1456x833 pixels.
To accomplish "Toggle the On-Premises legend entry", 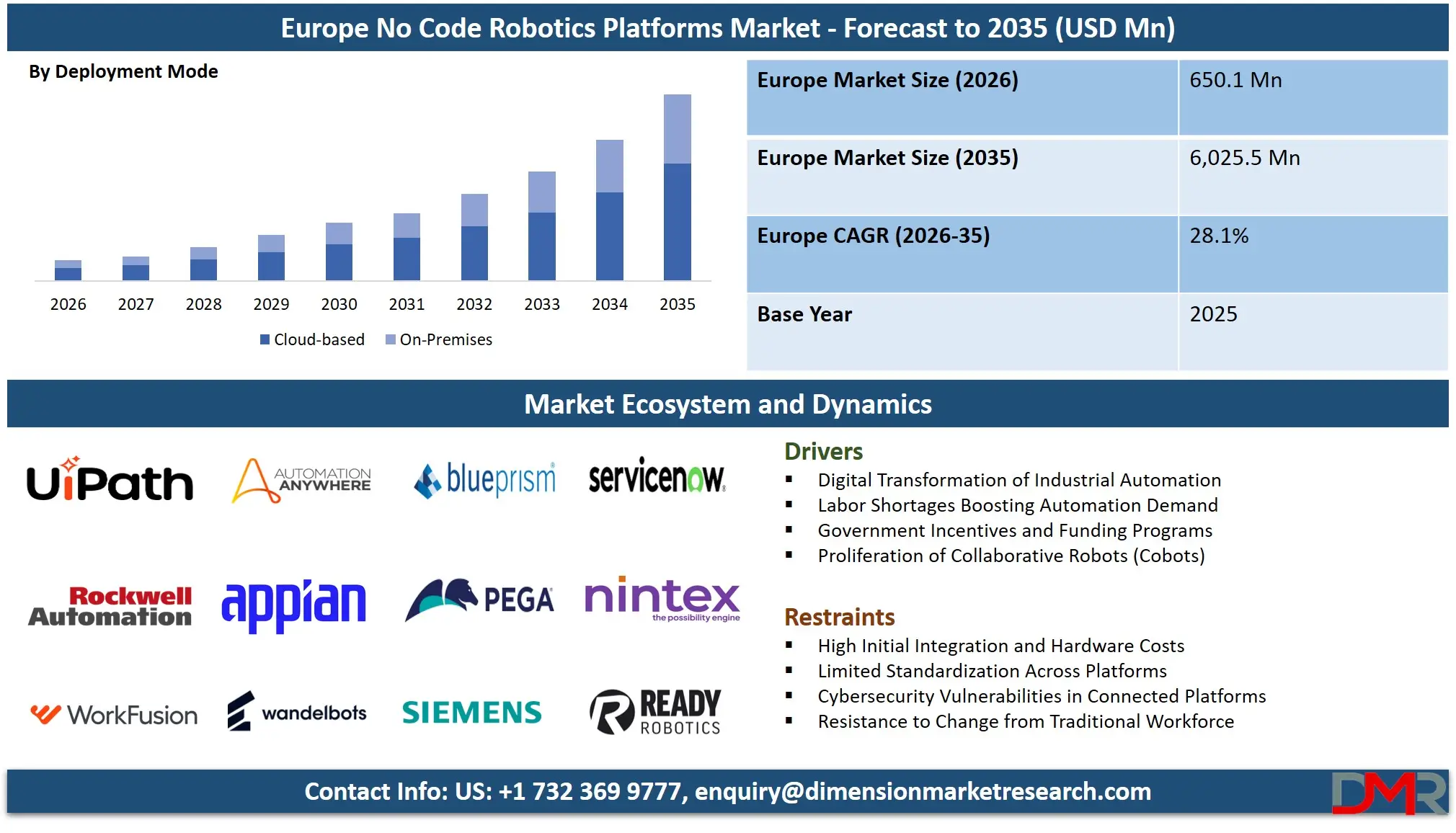I will [440, 339].
